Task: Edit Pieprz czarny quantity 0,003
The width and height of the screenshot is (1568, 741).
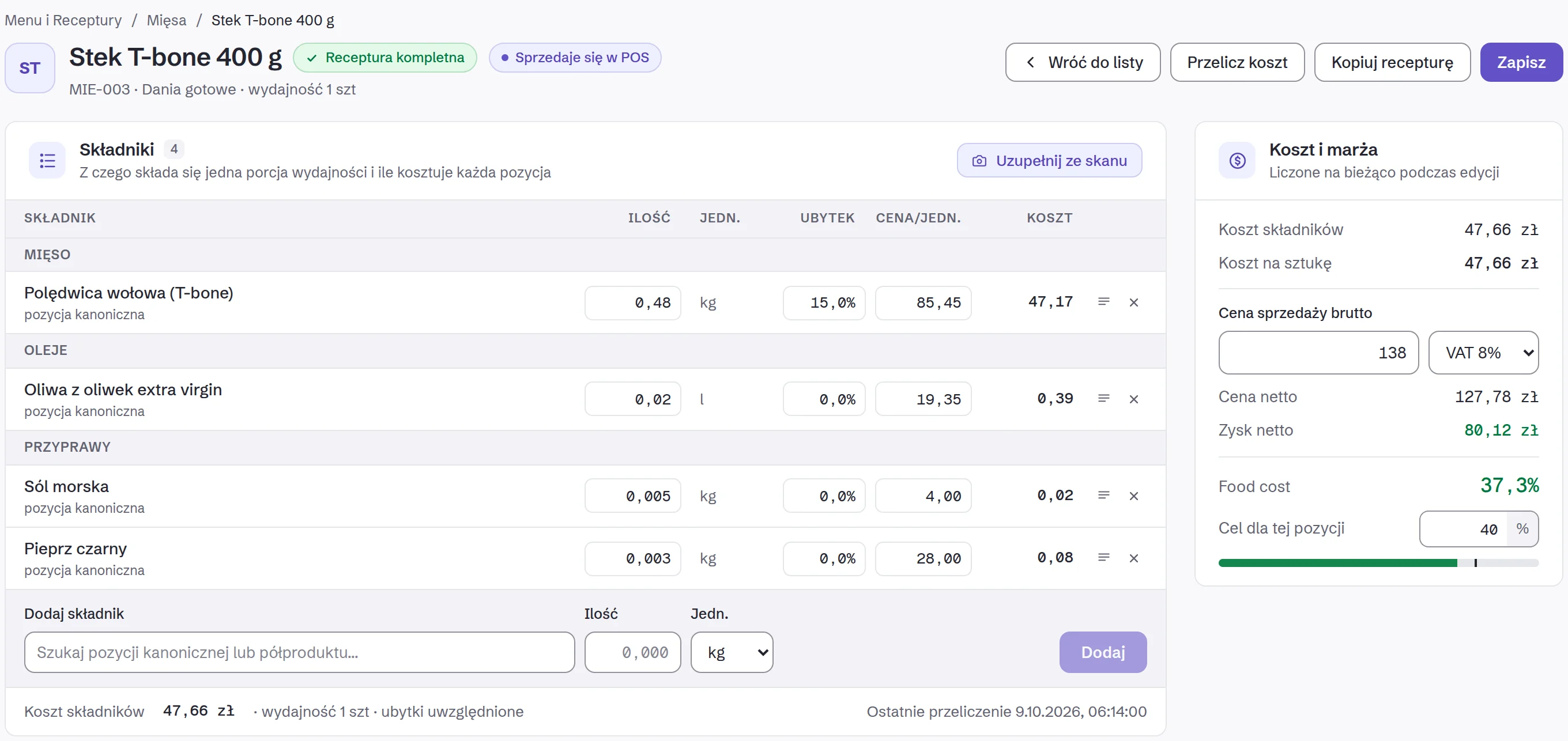Action: pos(632,558)
